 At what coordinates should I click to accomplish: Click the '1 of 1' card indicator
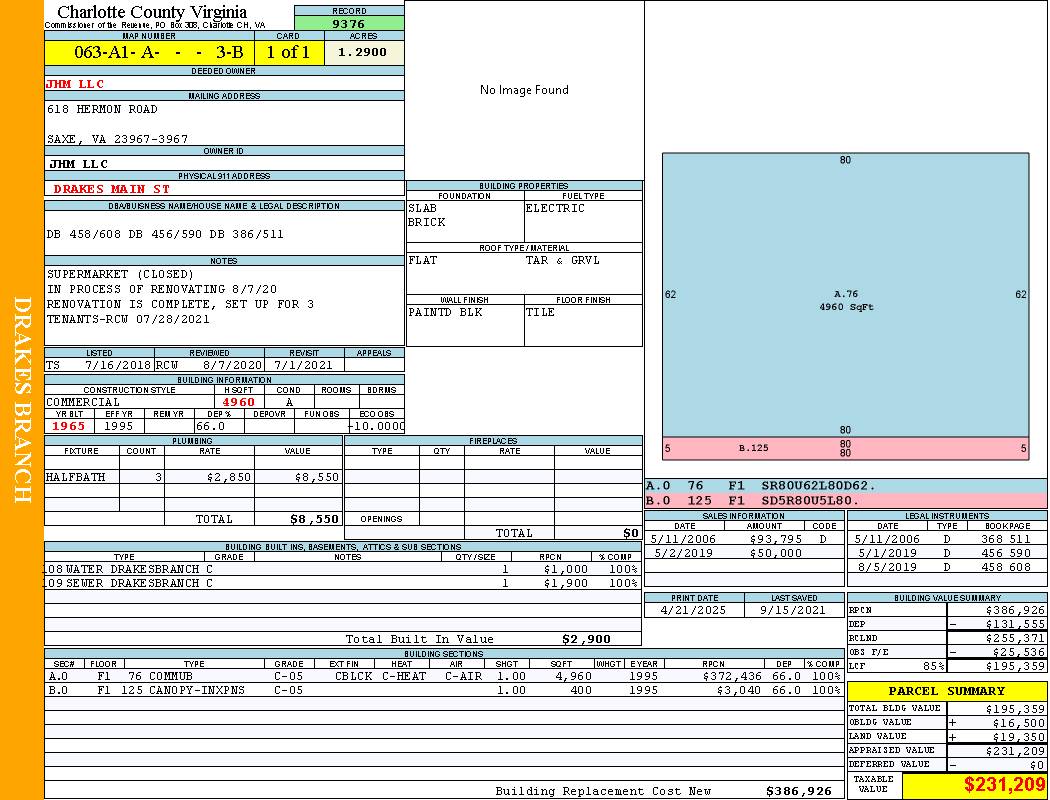point(288,53)
